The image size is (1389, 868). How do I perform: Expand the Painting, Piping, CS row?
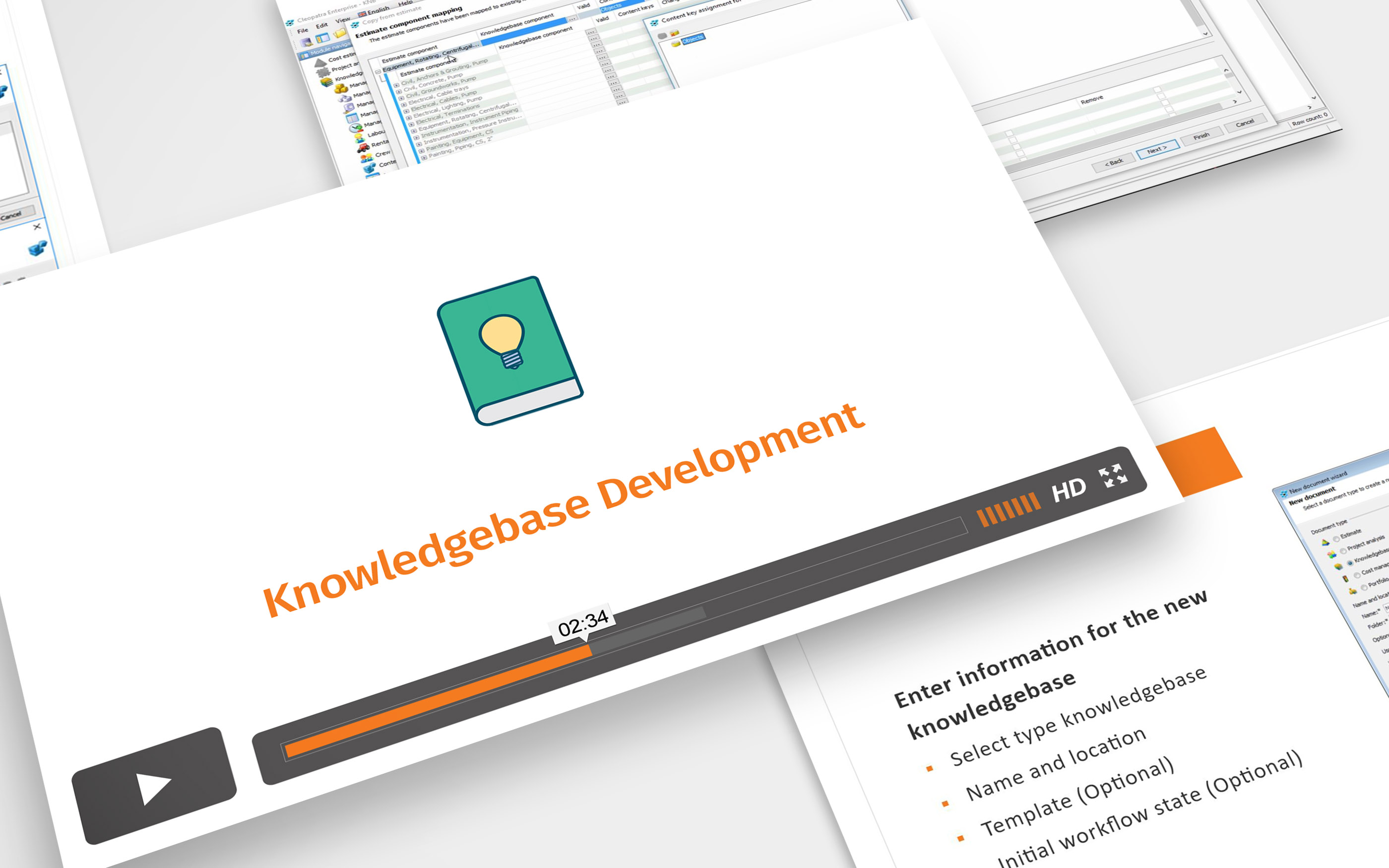coord(424,157)
